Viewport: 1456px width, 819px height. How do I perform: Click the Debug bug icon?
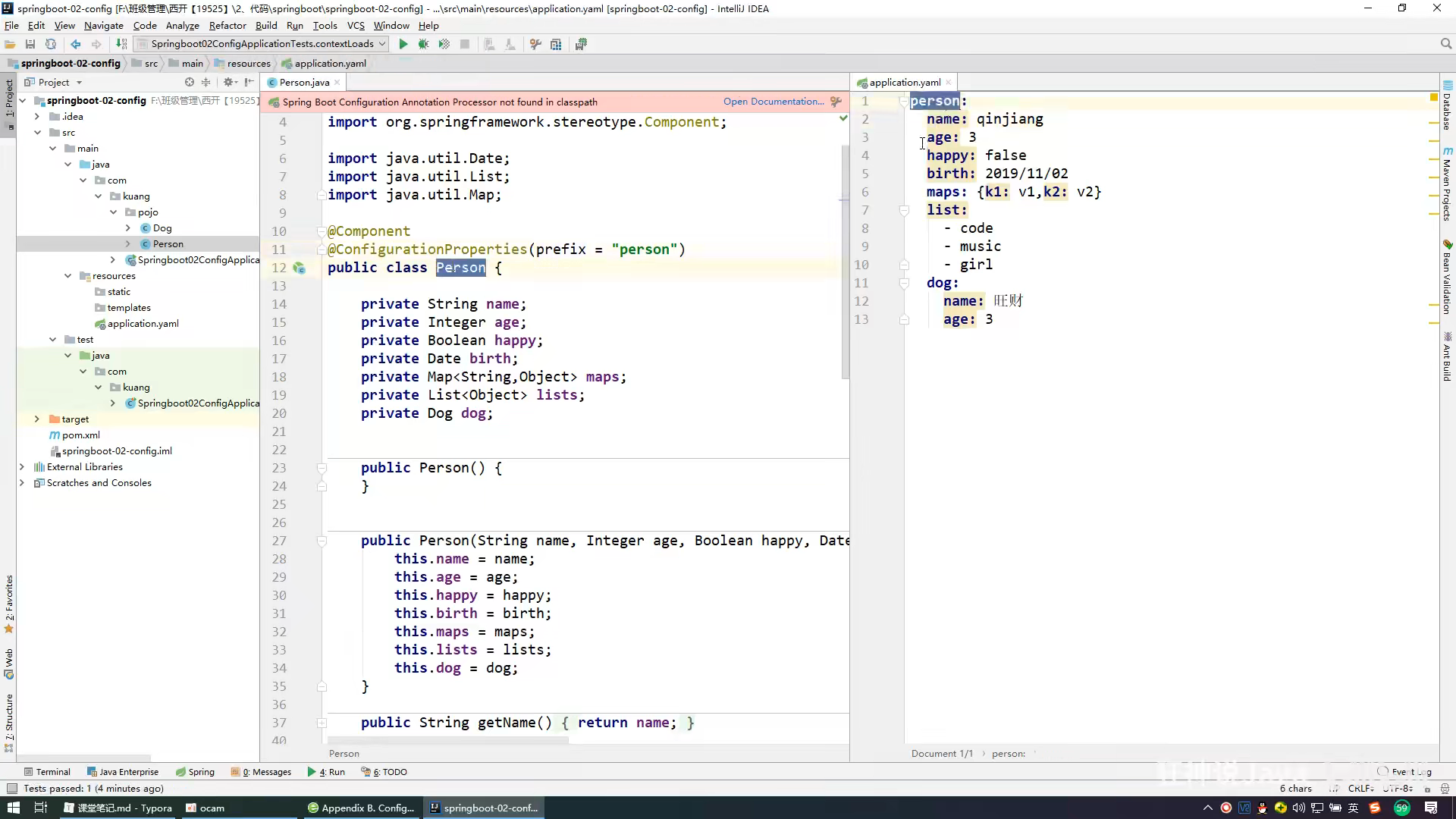424,44
